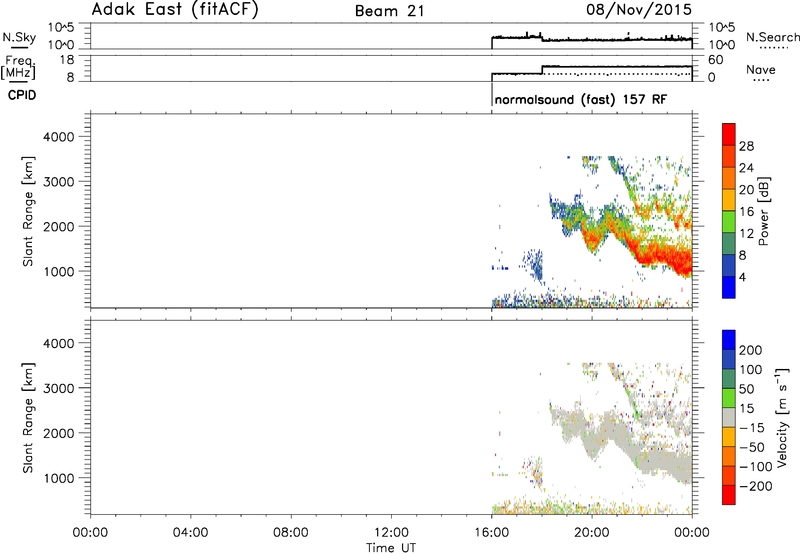Click the 'Power [dB]' color bar label

point(764,211)
